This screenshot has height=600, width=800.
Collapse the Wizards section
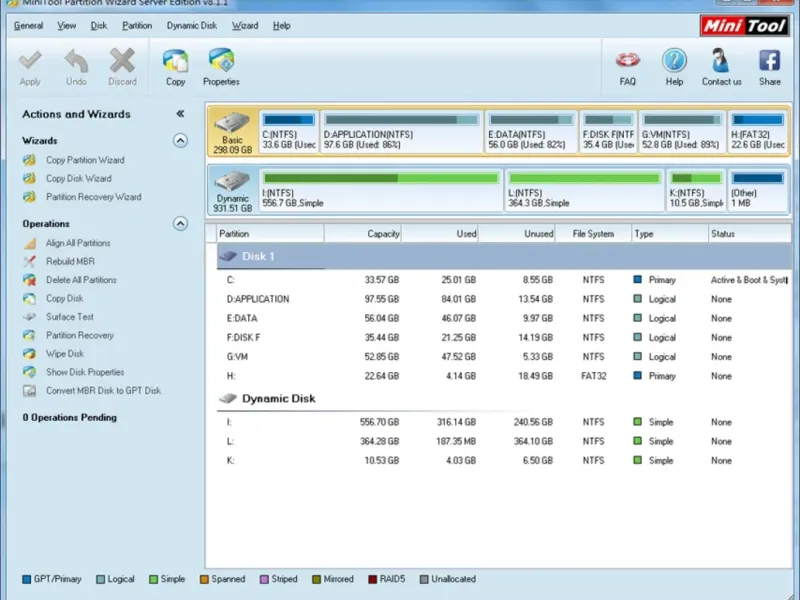click(180, 141)
